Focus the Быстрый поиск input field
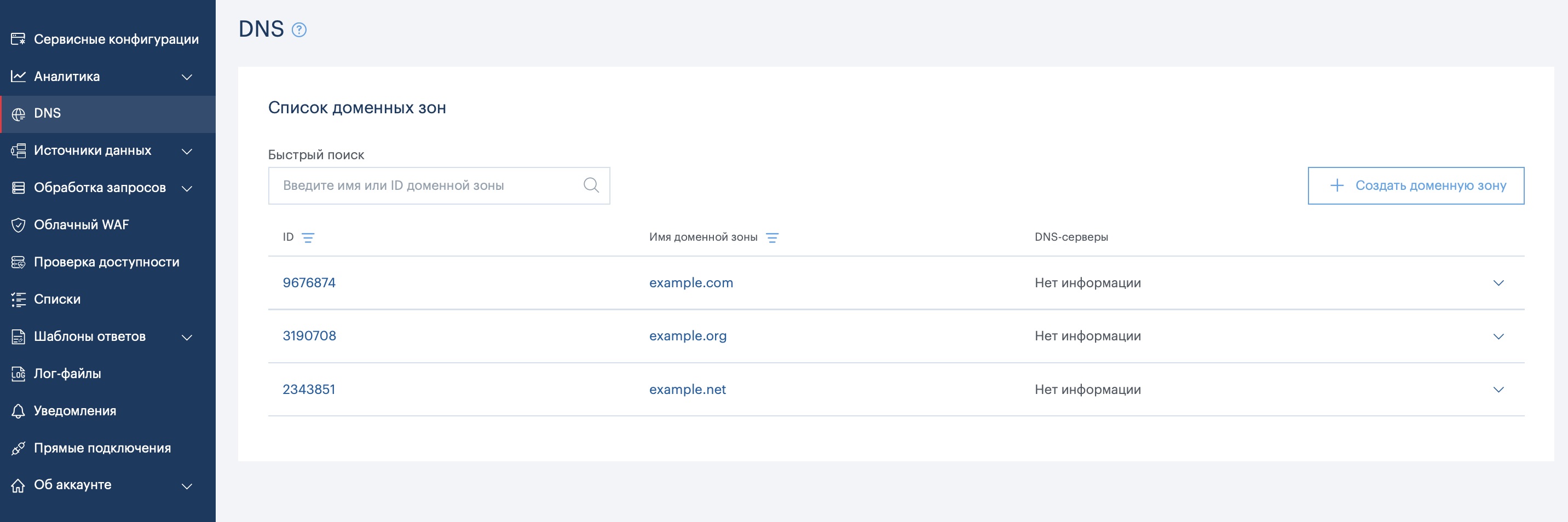Image resolution: width=1568 pixels, height=522 pixels. tap(426, 185)
